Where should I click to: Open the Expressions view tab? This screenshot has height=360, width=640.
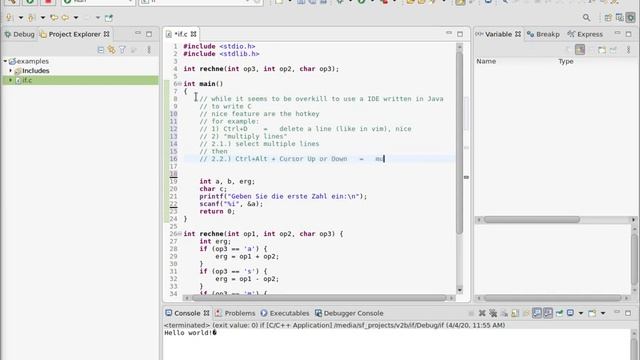[585, 34]
